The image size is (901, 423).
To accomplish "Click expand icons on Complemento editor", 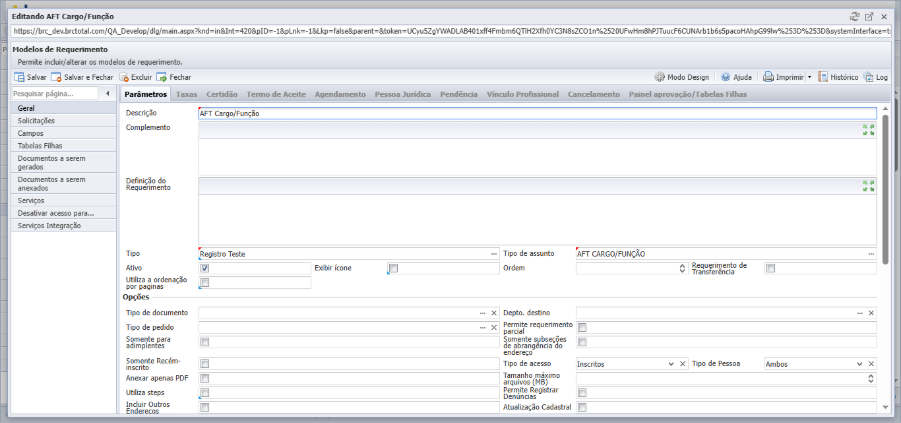I will point(868,130).
